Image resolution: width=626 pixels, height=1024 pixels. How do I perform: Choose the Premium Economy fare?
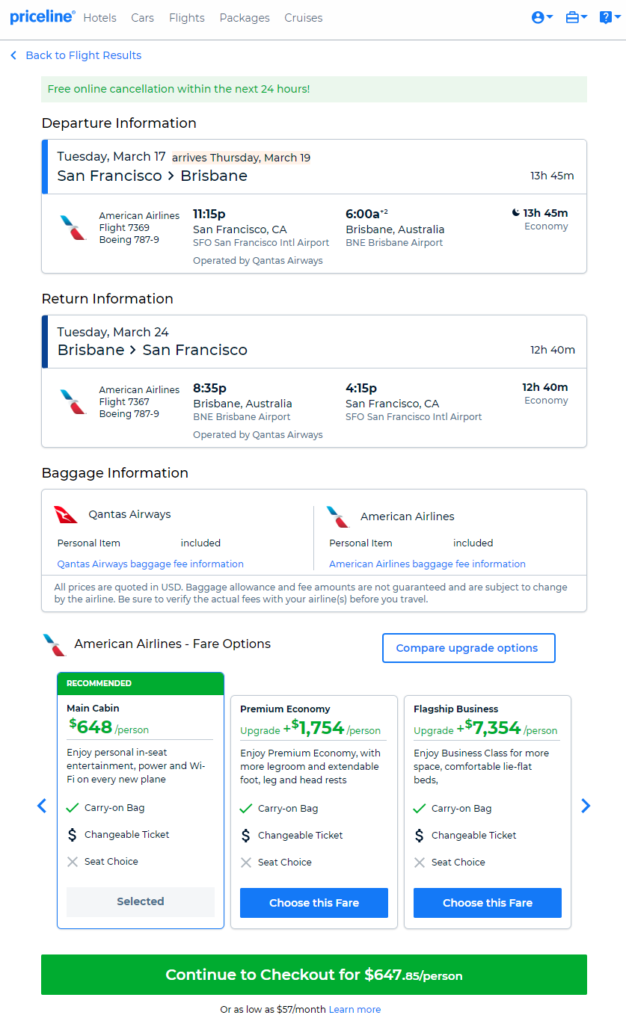click(314, 903)
